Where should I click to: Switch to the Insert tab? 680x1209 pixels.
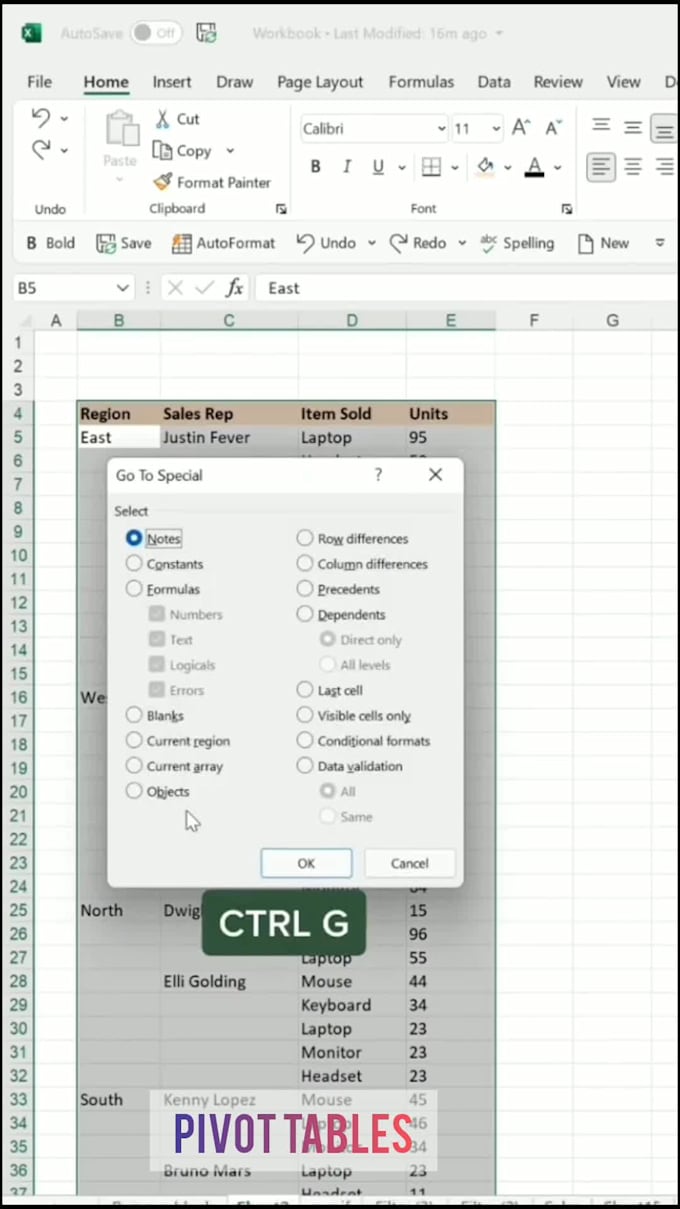coord(172,82)
